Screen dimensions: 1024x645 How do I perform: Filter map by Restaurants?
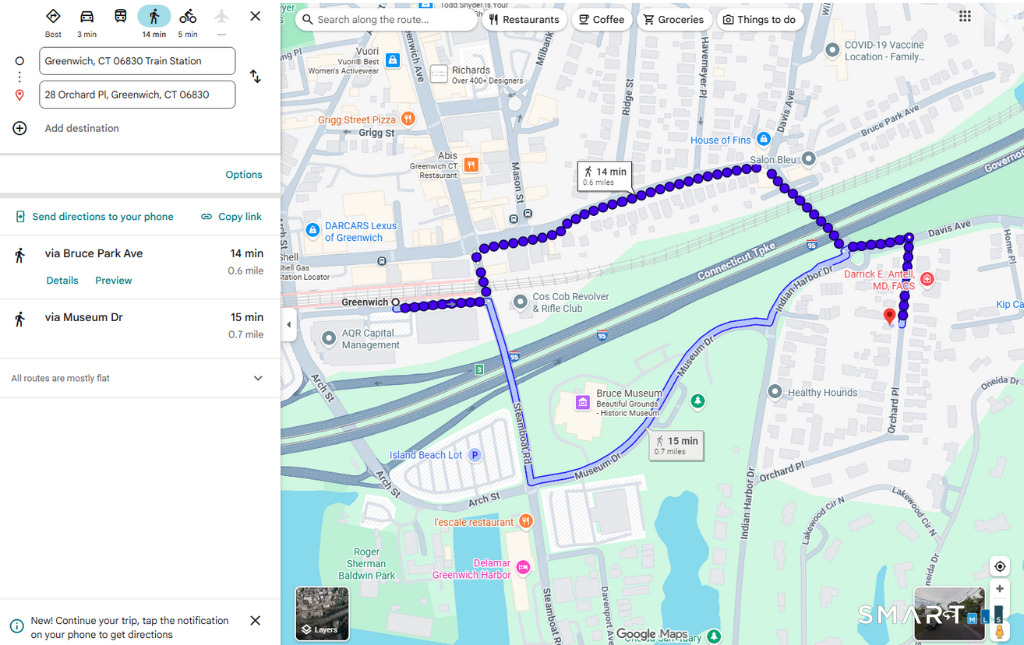[524, 19]
